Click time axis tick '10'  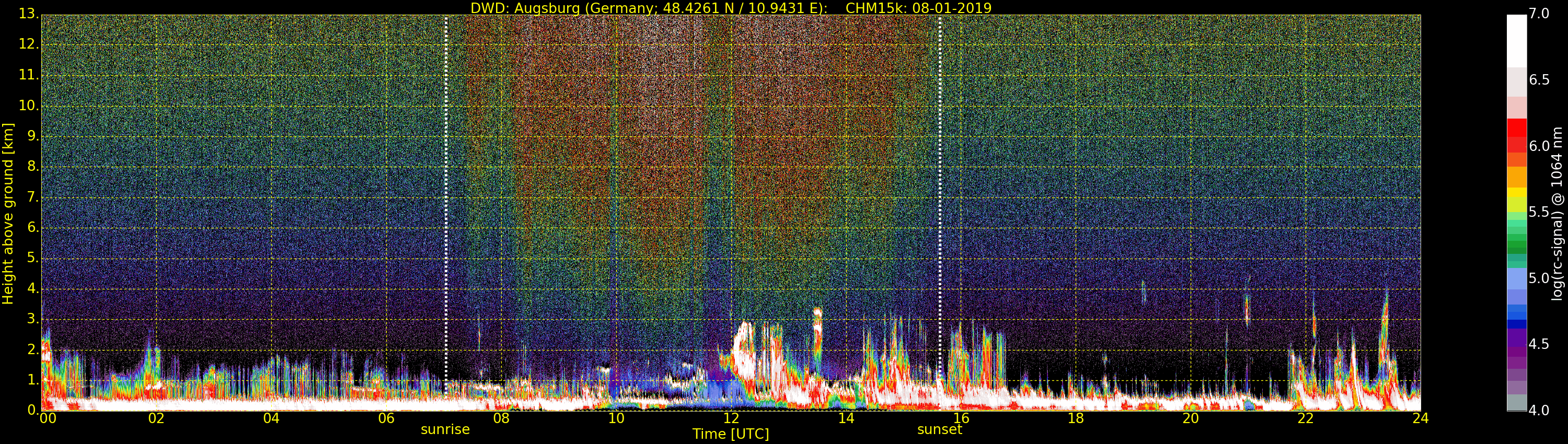616,418
